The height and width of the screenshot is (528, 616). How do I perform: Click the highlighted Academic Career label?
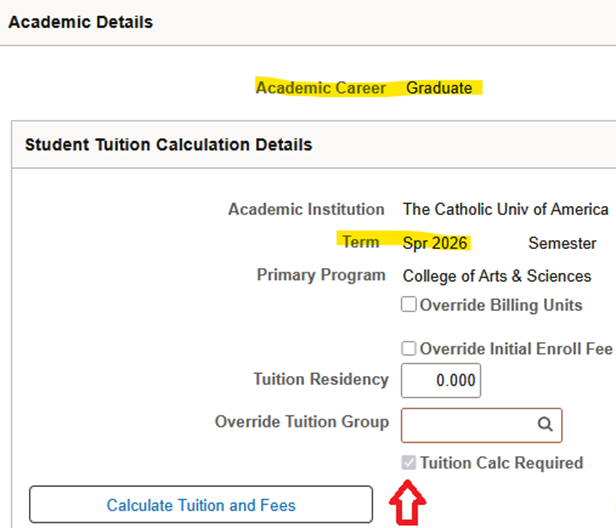coord(321,88)
